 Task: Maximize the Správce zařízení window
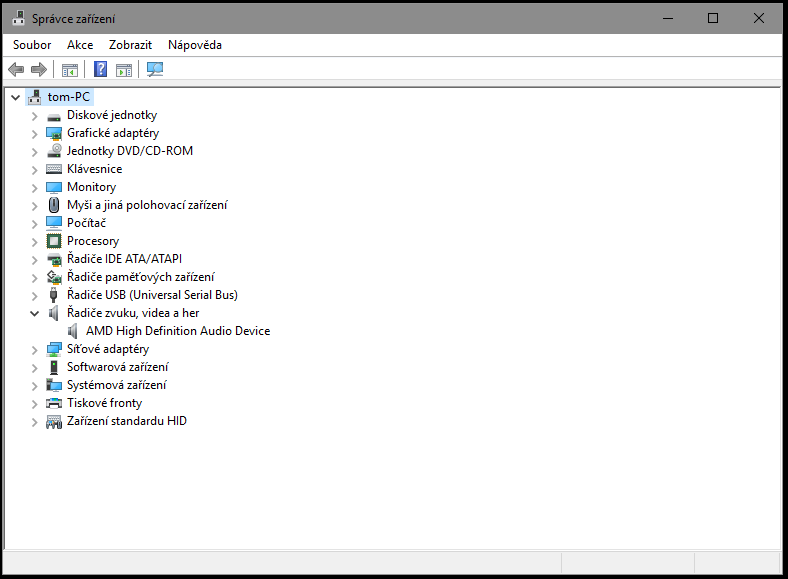click(x=713, y=19)
